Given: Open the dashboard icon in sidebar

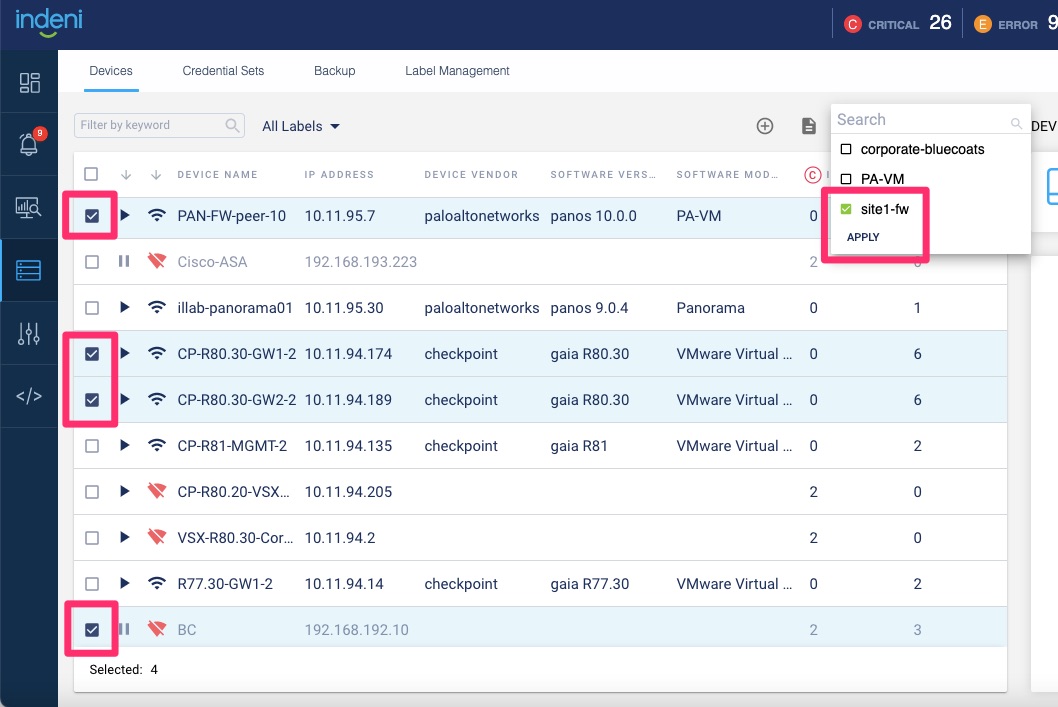Looking at the screenshot, I should (29, 83).
